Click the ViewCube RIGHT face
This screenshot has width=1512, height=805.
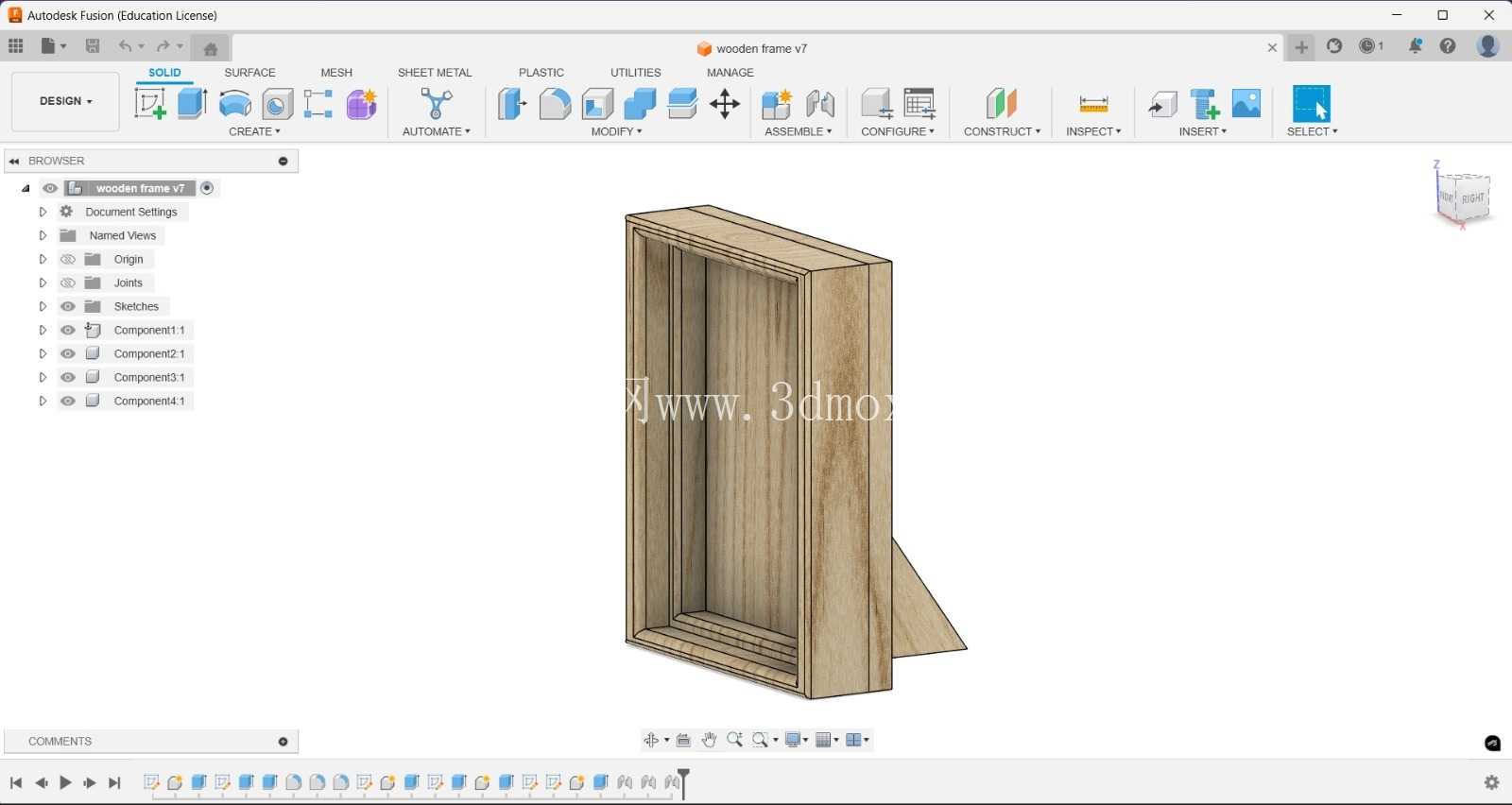coord(1472,197)
